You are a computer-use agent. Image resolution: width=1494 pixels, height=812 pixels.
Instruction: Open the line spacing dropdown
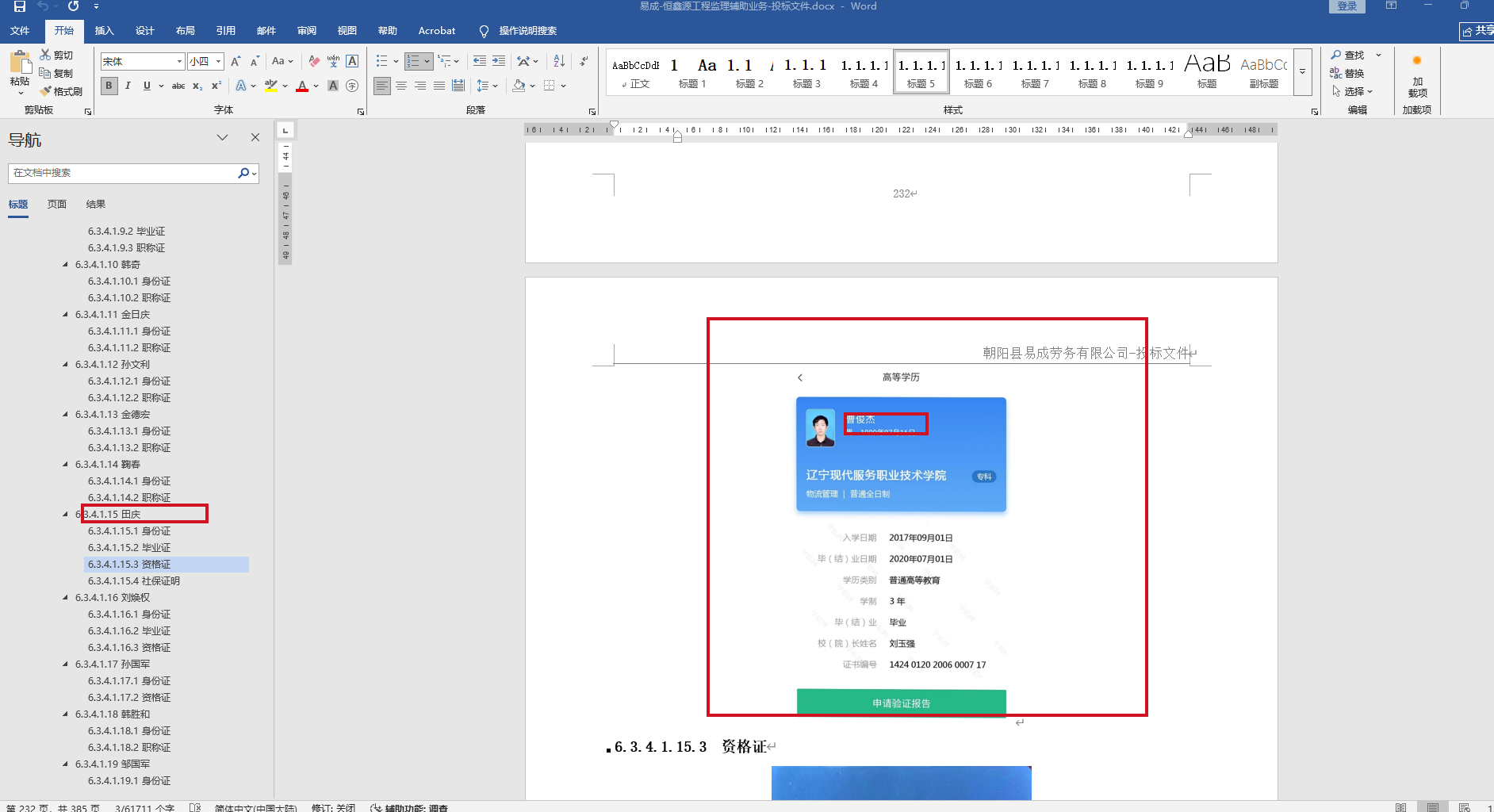(x=487, y=86)
